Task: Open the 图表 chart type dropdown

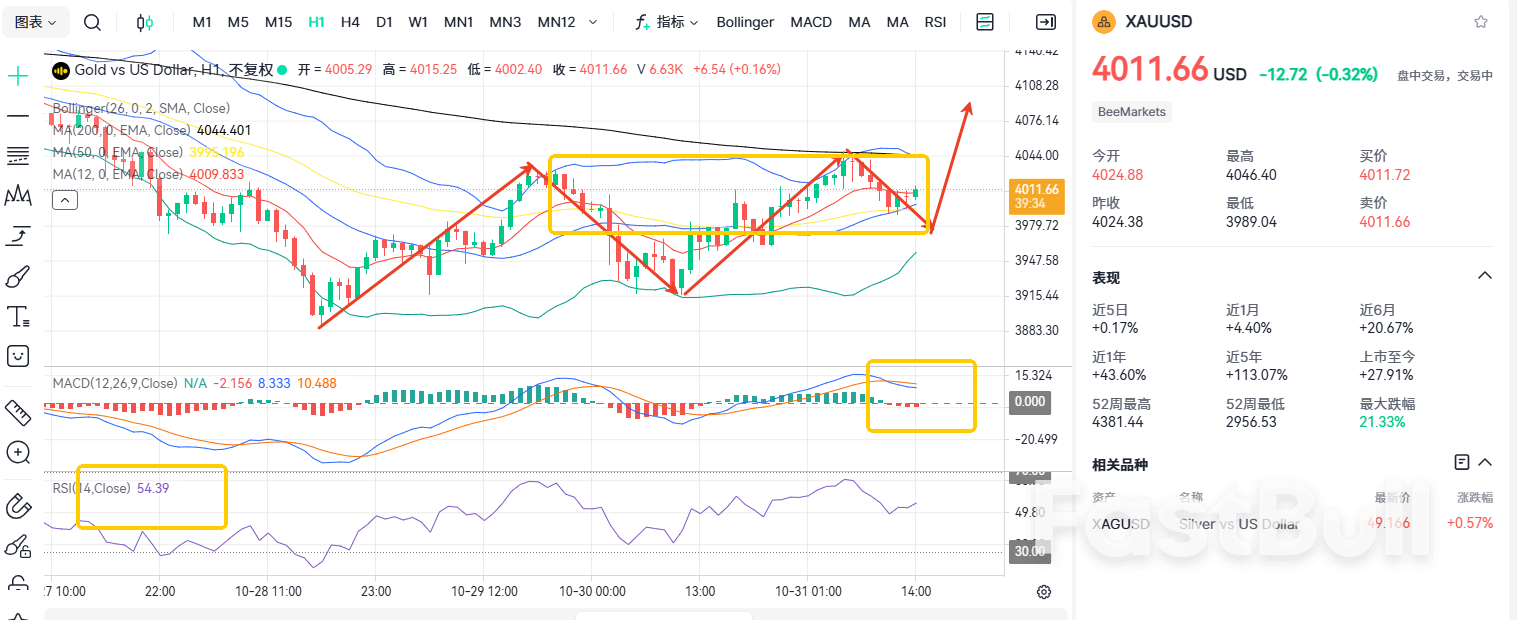Action: [x=35, y=21]
